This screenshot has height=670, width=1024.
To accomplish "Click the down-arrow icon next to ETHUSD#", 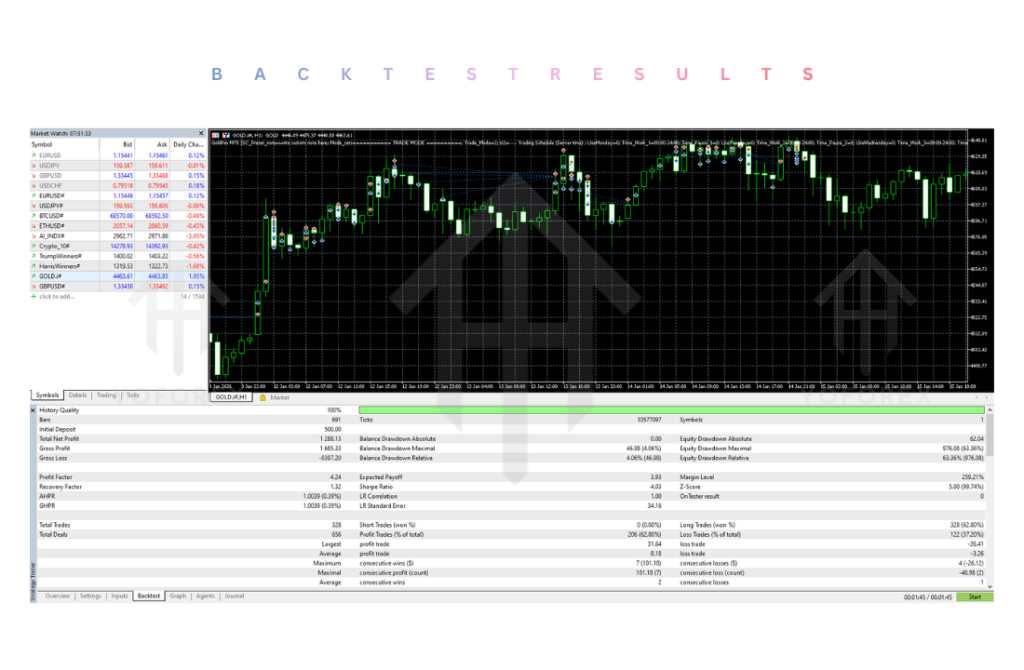I will click(x=34, y=225).
